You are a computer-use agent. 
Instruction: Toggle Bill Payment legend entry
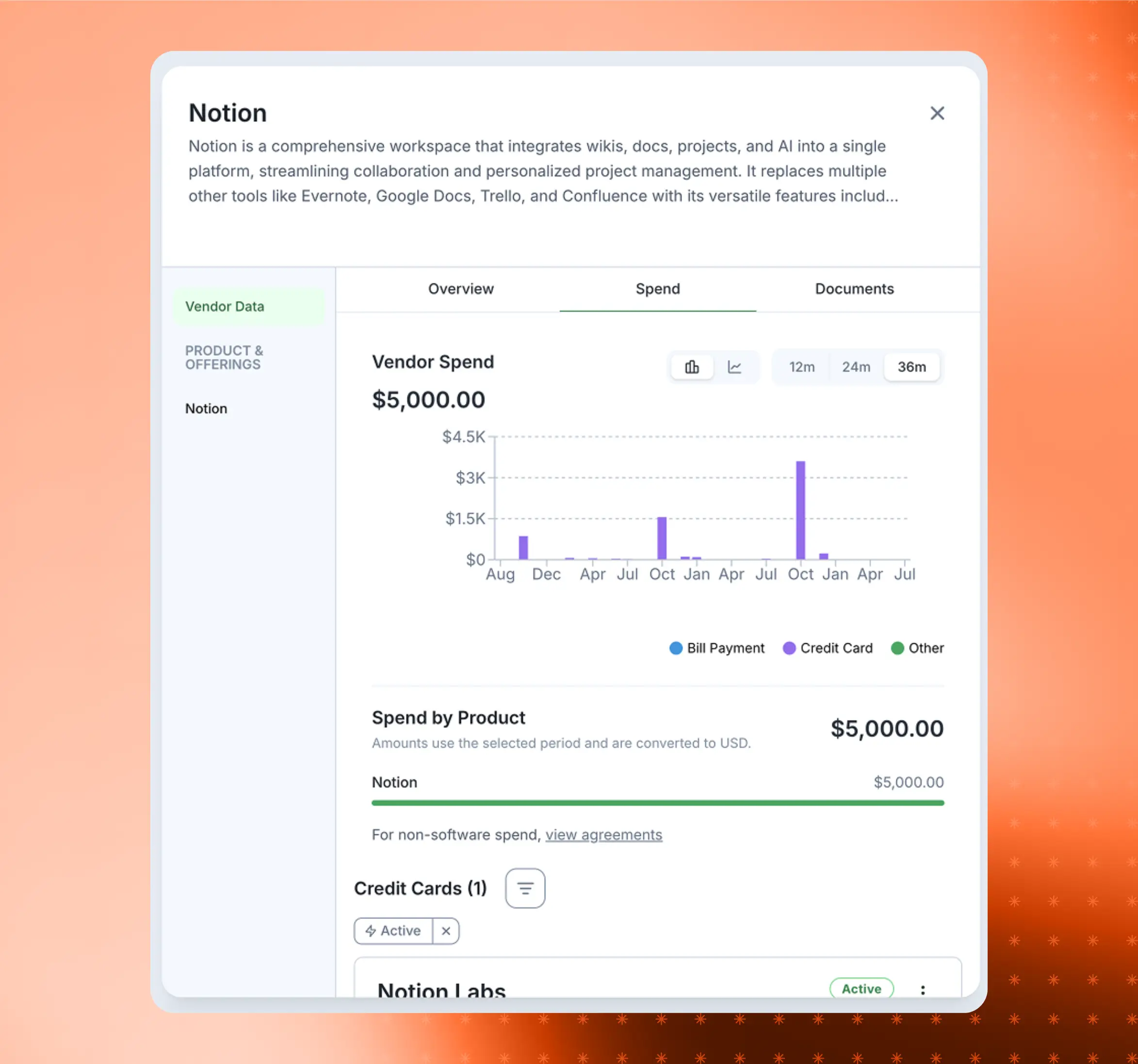(x=716, y=648)
